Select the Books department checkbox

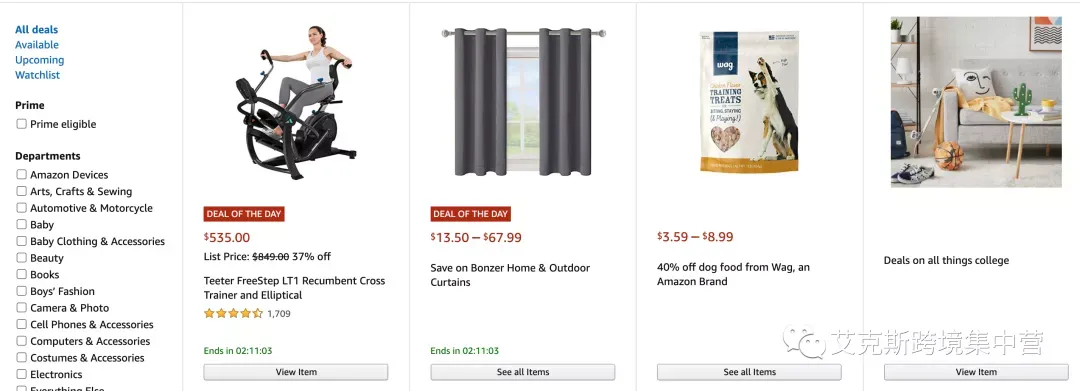point(21,274)
